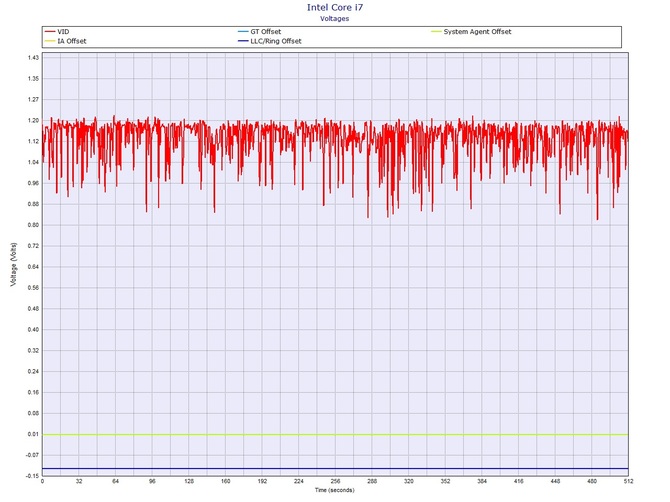Click the flat dark blue LLC/Ring Offset line
This screenshot has width=670, height=502.
(335, 469)
